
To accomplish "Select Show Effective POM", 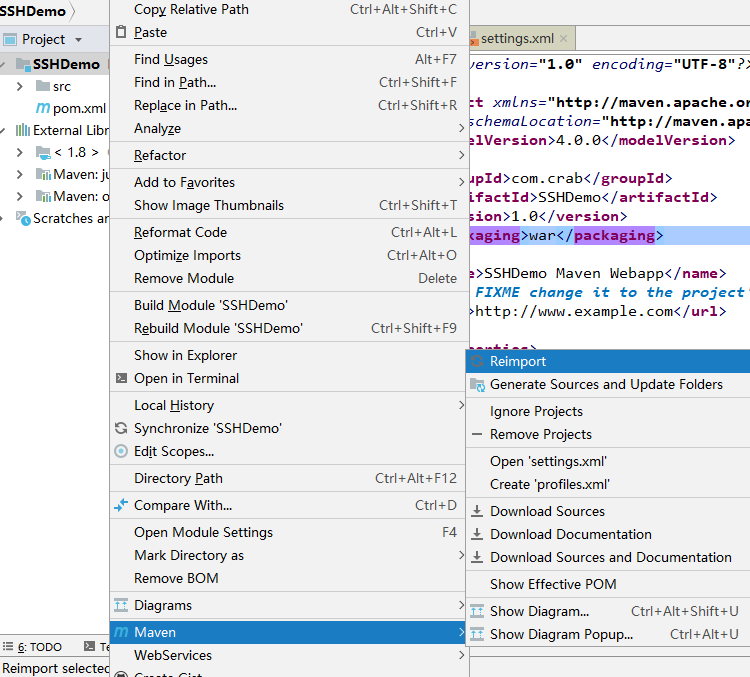I will [608, 584].
